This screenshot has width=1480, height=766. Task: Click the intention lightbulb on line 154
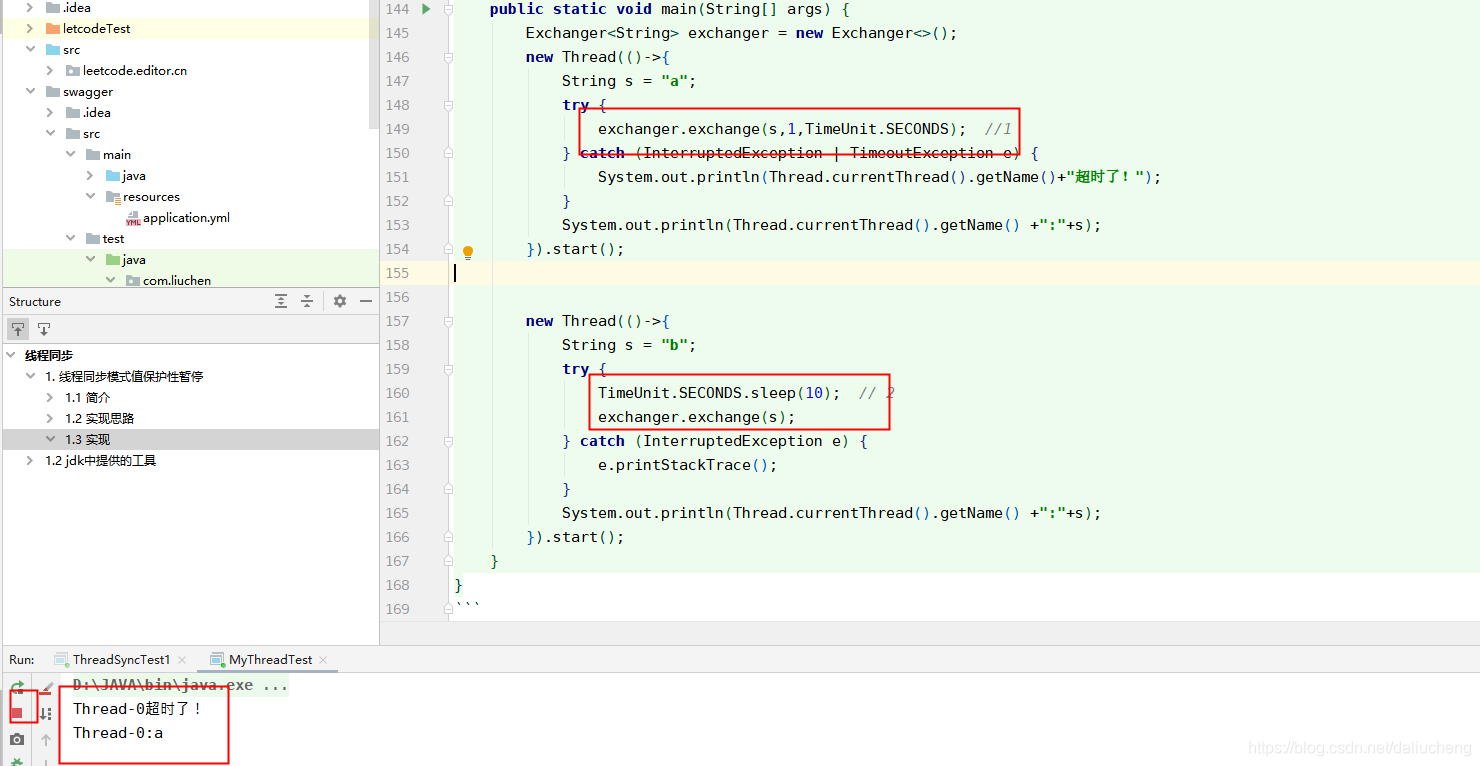point(467,252)
